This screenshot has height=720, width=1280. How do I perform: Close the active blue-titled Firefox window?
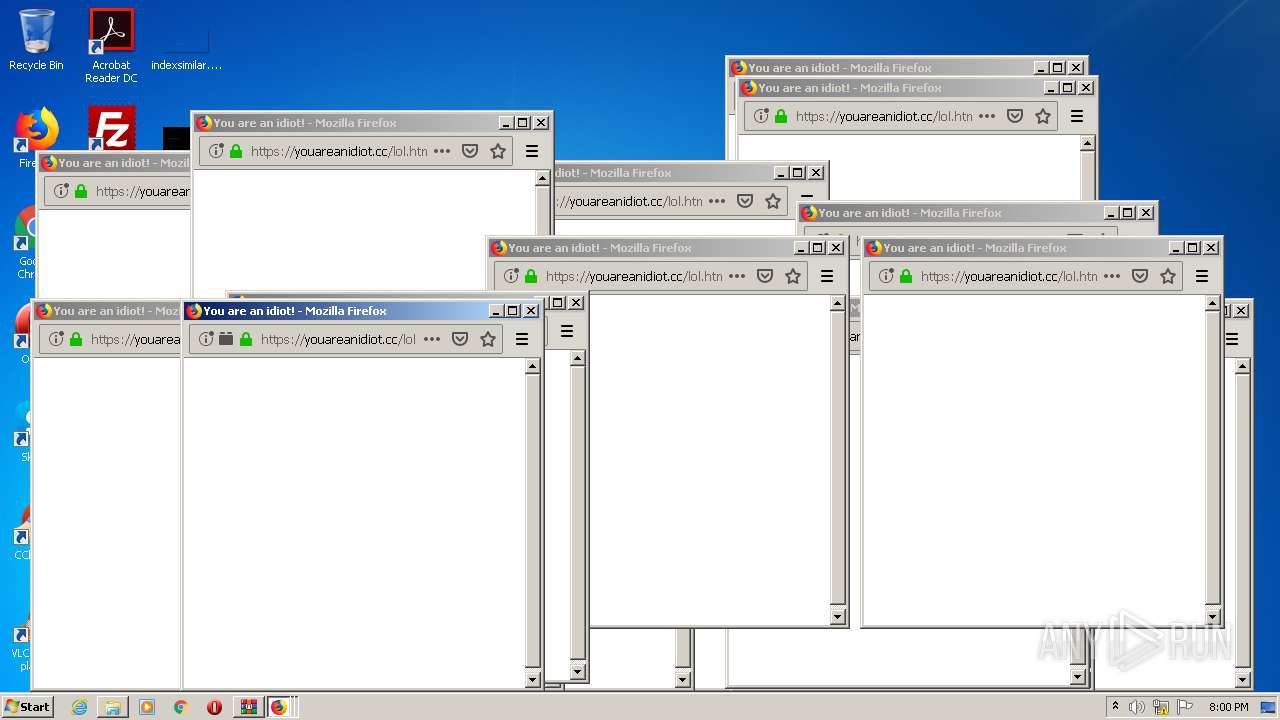point(531,311)
